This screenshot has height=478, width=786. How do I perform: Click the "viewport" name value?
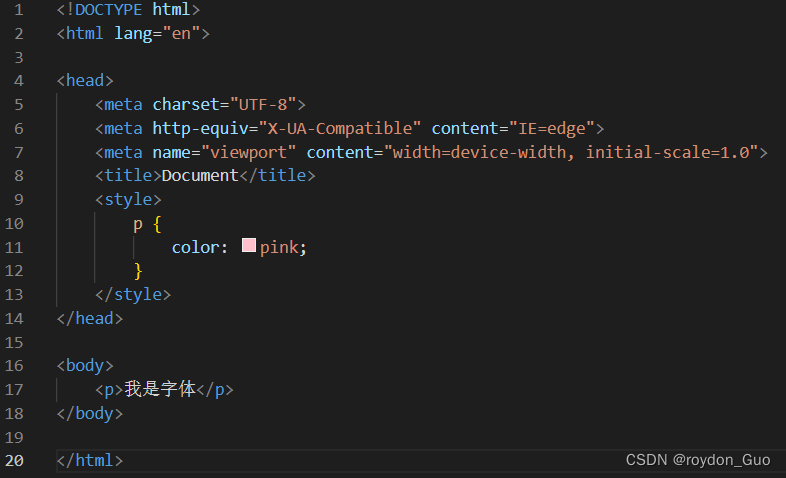pos(248,152)
